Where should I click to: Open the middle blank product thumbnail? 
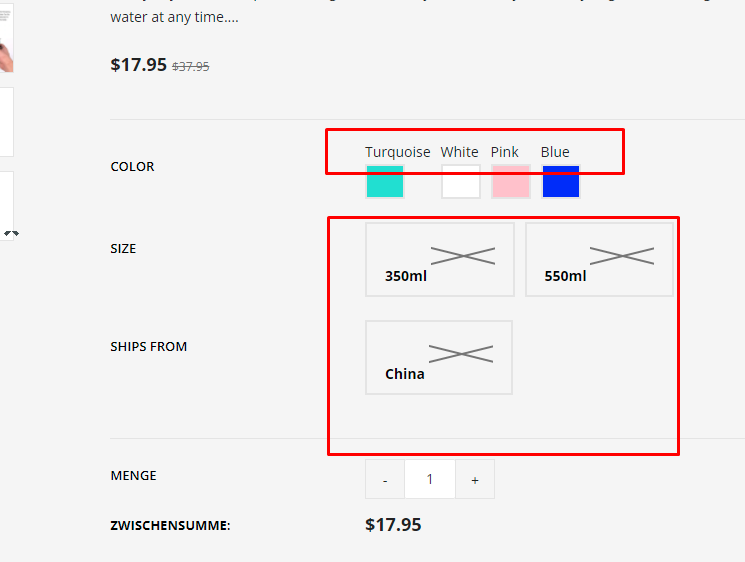coord(6,122)
